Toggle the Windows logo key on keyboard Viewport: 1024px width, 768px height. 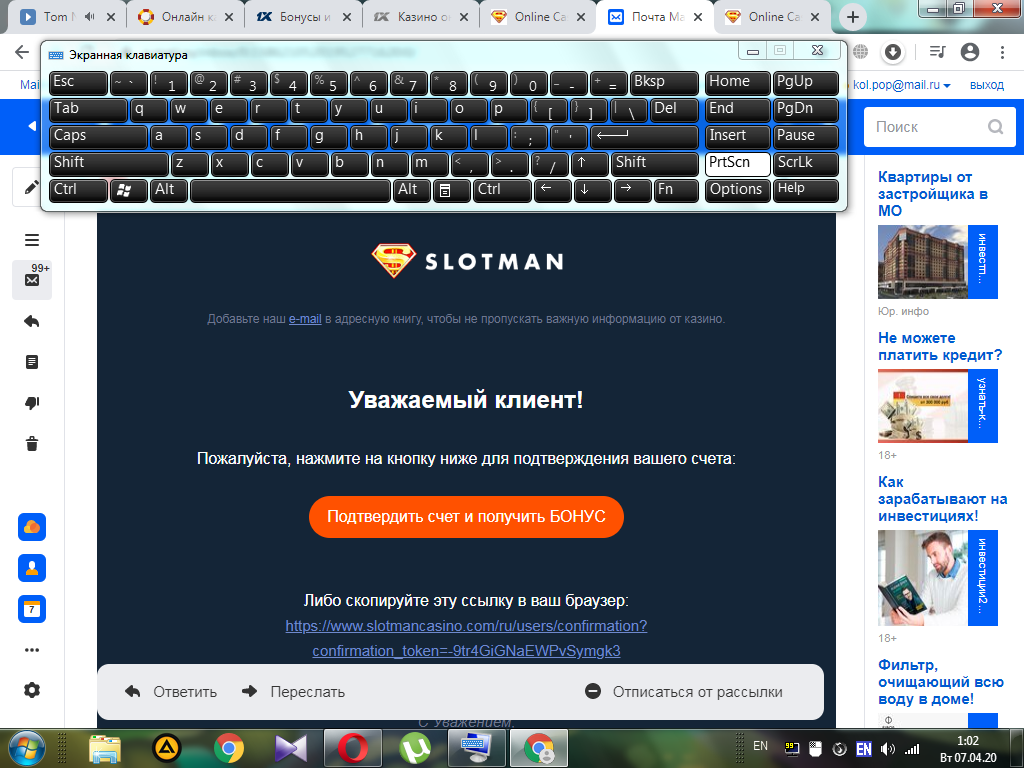point(129,190)
